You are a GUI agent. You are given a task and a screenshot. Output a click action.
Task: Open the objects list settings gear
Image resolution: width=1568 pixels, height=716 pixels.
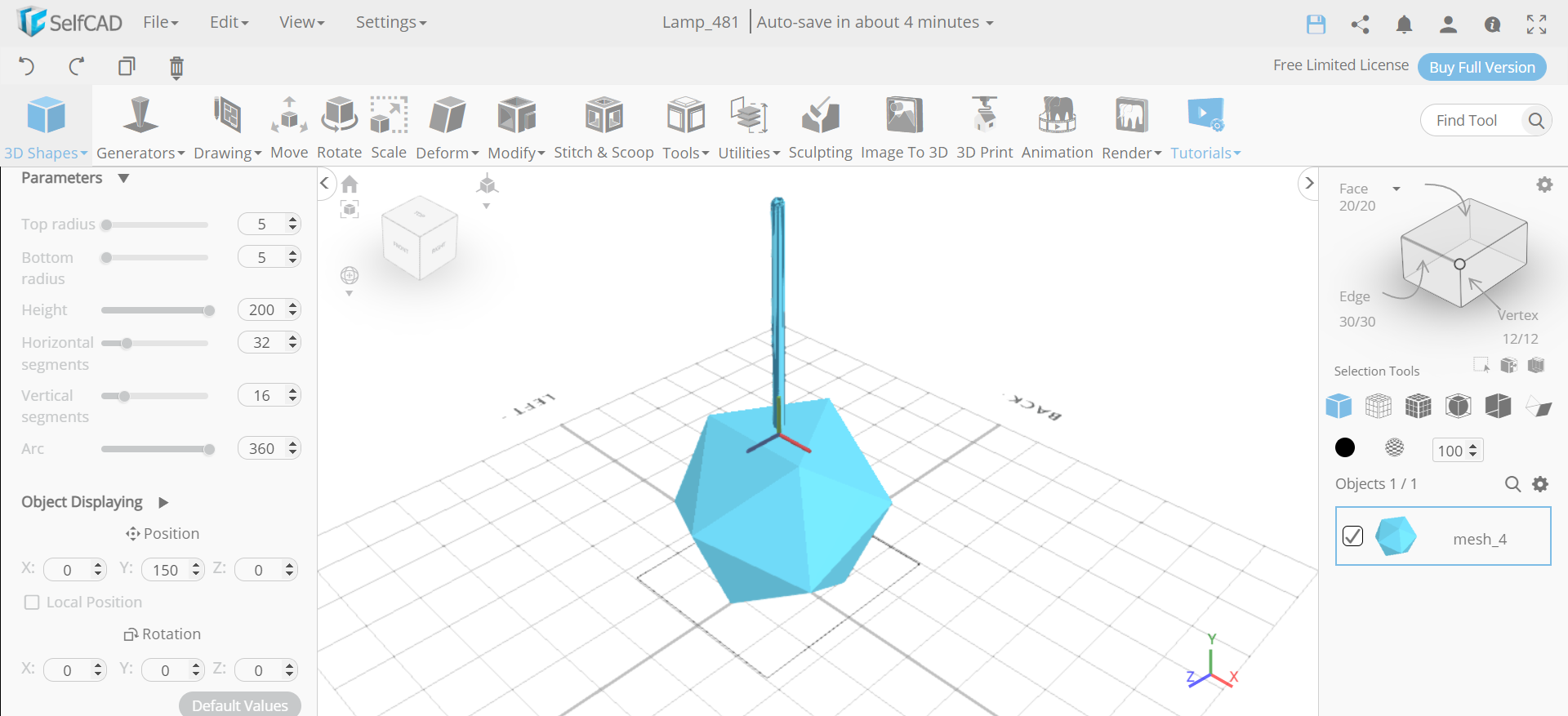(1540, 484)
